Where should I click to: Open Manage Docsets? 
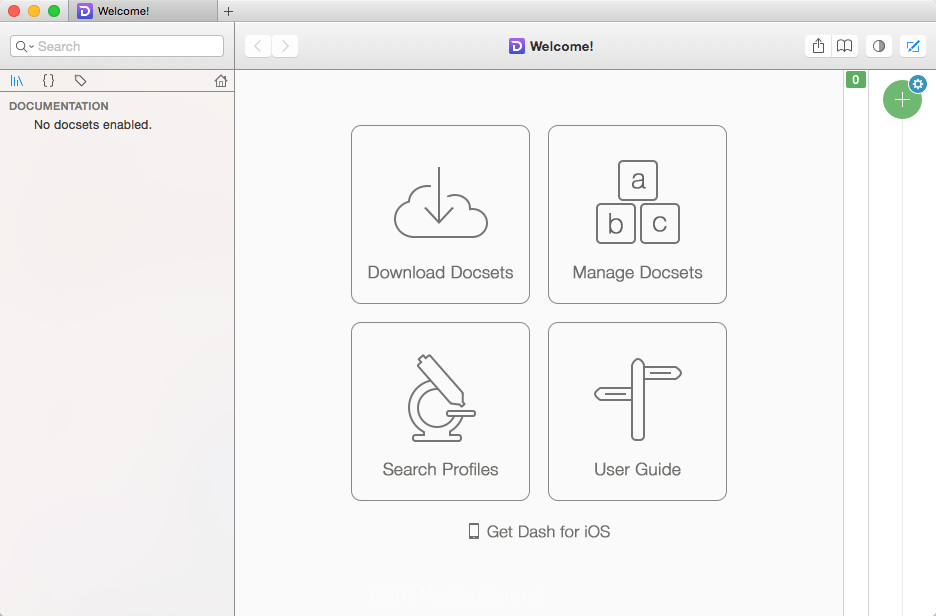[x=637, y=214]
